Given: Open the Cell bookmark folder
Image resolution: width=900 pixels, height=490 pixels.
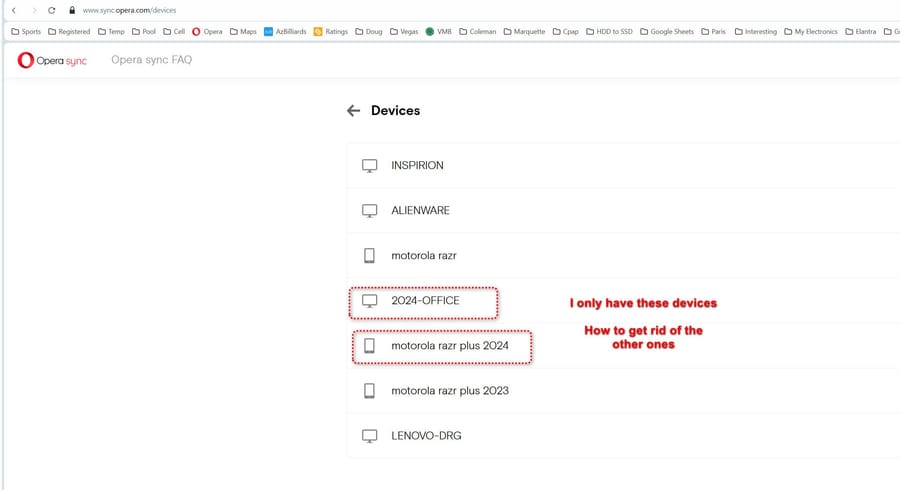Looking at the screenshot, I should (174, 32).
